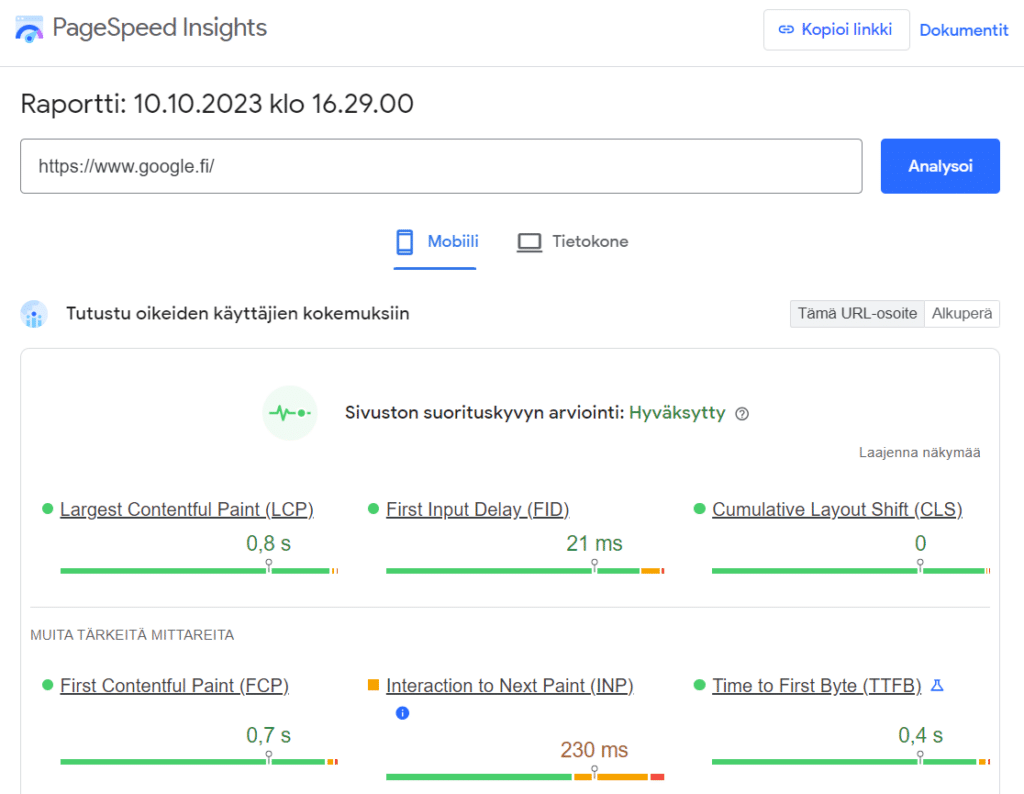This screenshot has height=794, width=1024.
Task: Click the PageSpeed Insights logo icon
Action: (x=29, y=29)
